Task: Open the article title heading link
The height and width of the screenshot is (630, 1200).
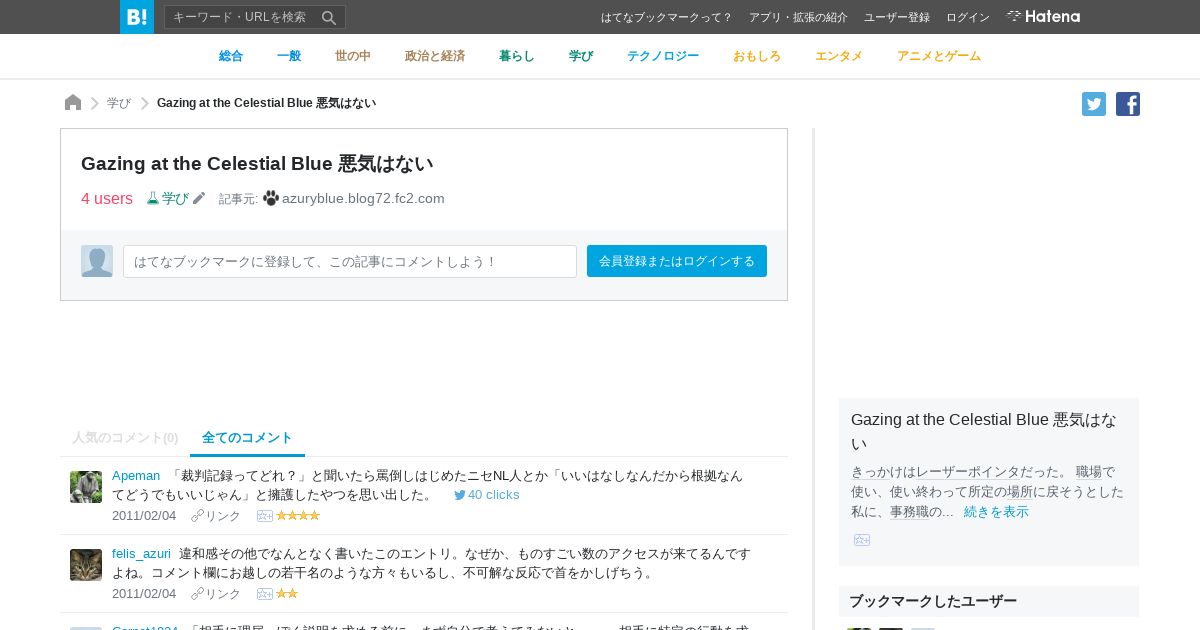Action: point(257,164)
